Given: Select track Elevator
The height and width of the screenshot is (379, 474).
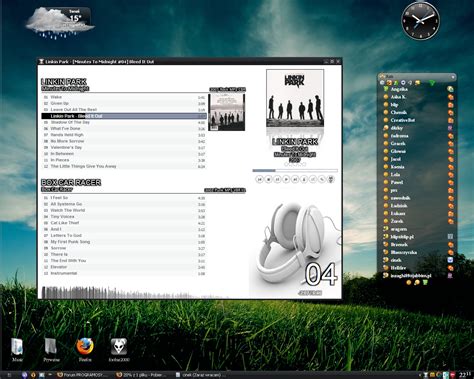Looking at the screenshot, I should tap(124, 267).
